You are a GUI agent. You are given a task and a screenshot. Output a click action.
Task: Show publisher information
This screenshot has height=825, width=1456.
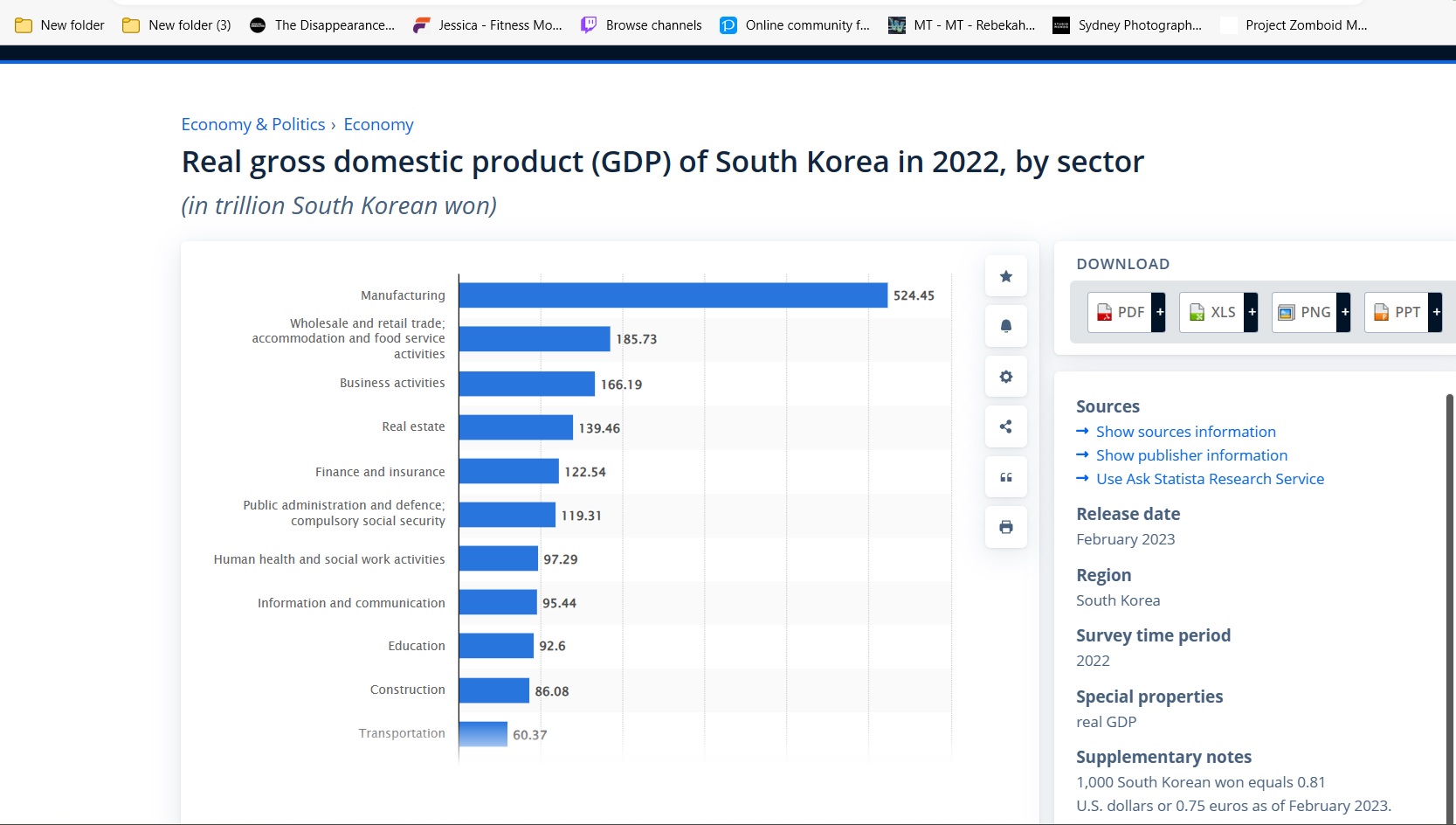point(1191,455)
